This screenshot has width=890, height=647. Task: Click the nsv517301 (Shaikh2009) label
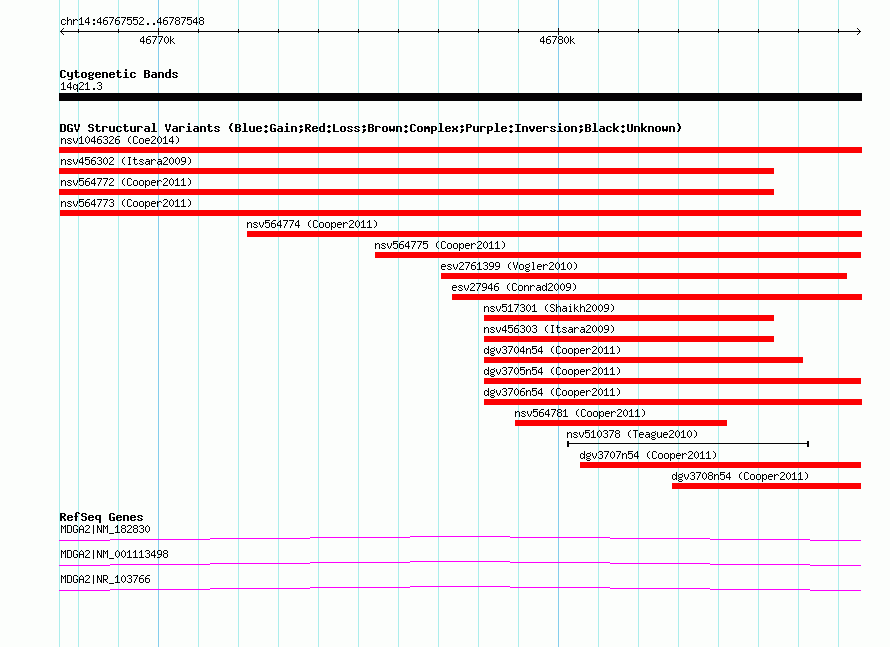[x=549, y=308]
